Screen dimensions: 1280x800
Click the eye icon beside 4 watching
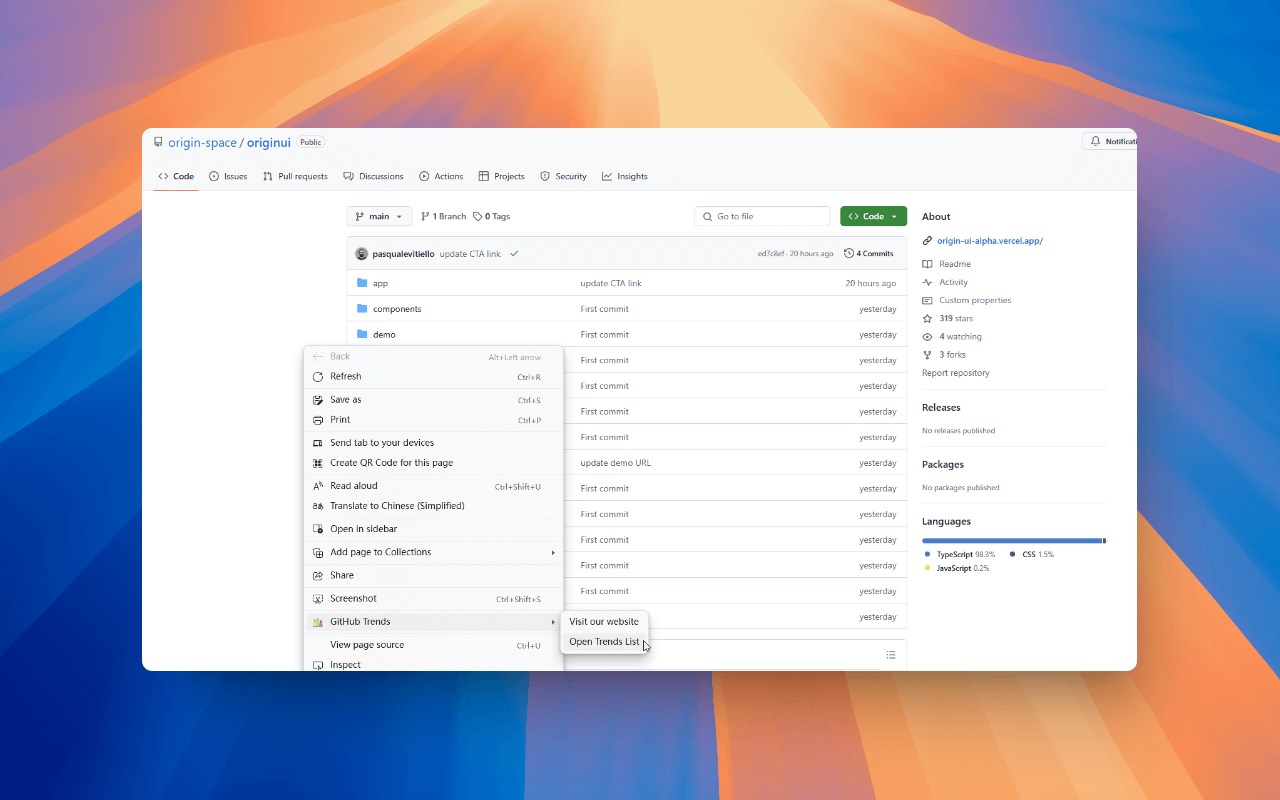927,337
